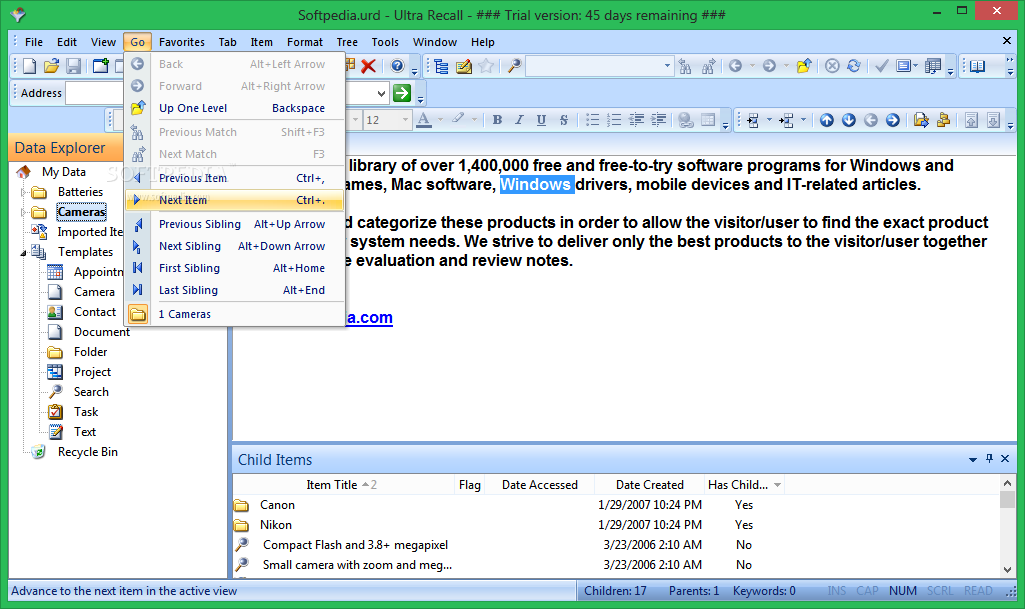
Task: Click the gray checkmark icon
Action: pyautogui.click(x=882, y=66)
